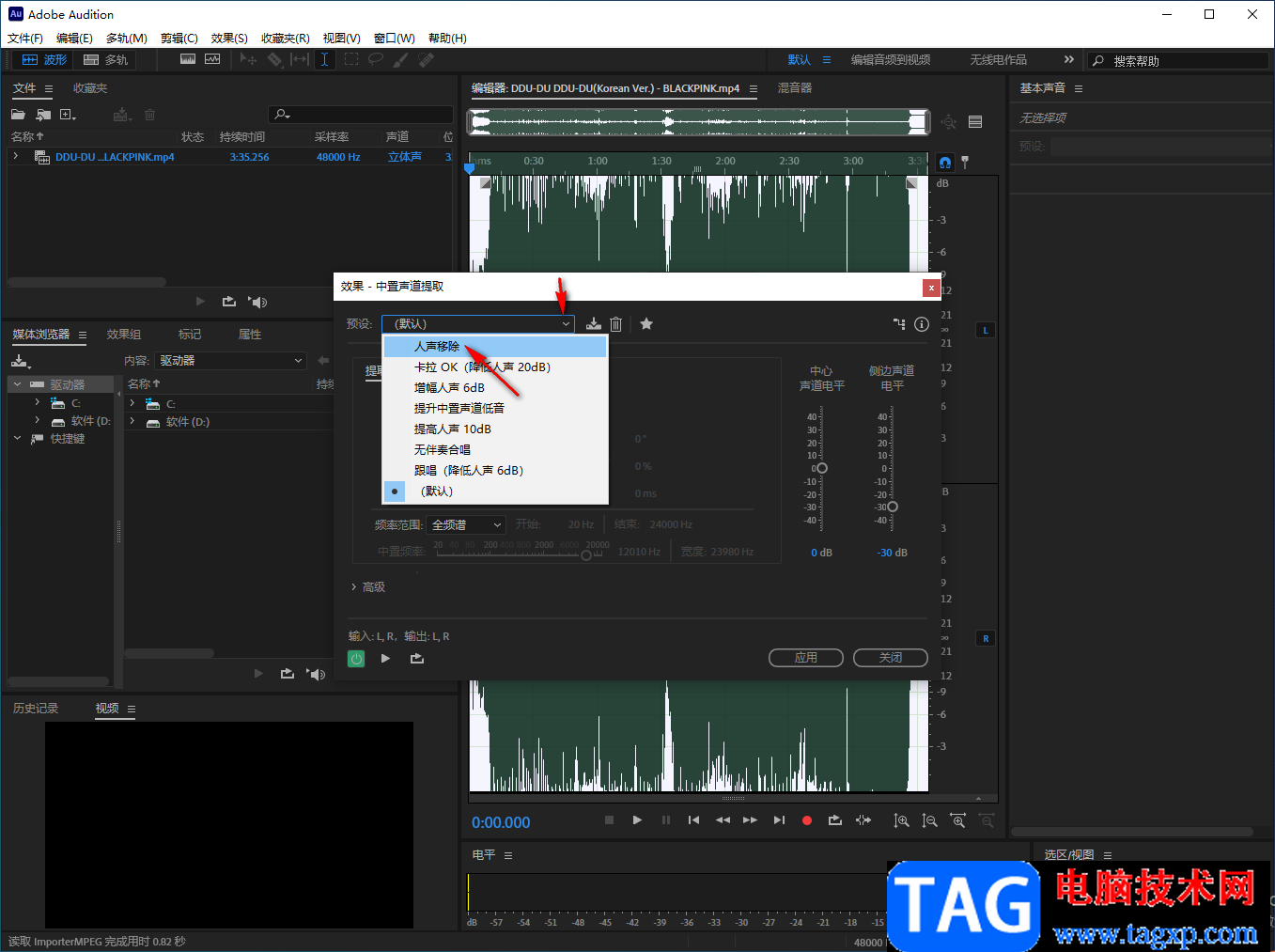Open the 文件(F) menu
The image size is (1275, 952).
[25, 39]
